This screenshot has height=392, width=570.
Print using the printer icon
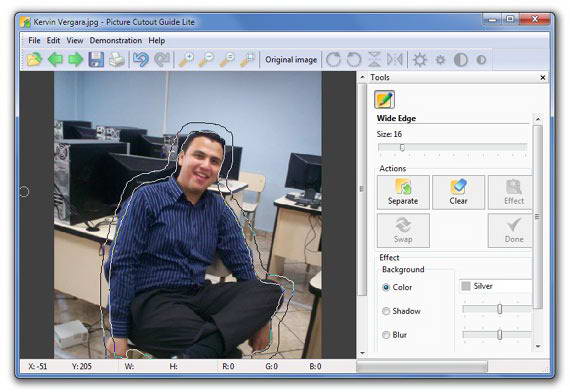click(x=117, y=60)
